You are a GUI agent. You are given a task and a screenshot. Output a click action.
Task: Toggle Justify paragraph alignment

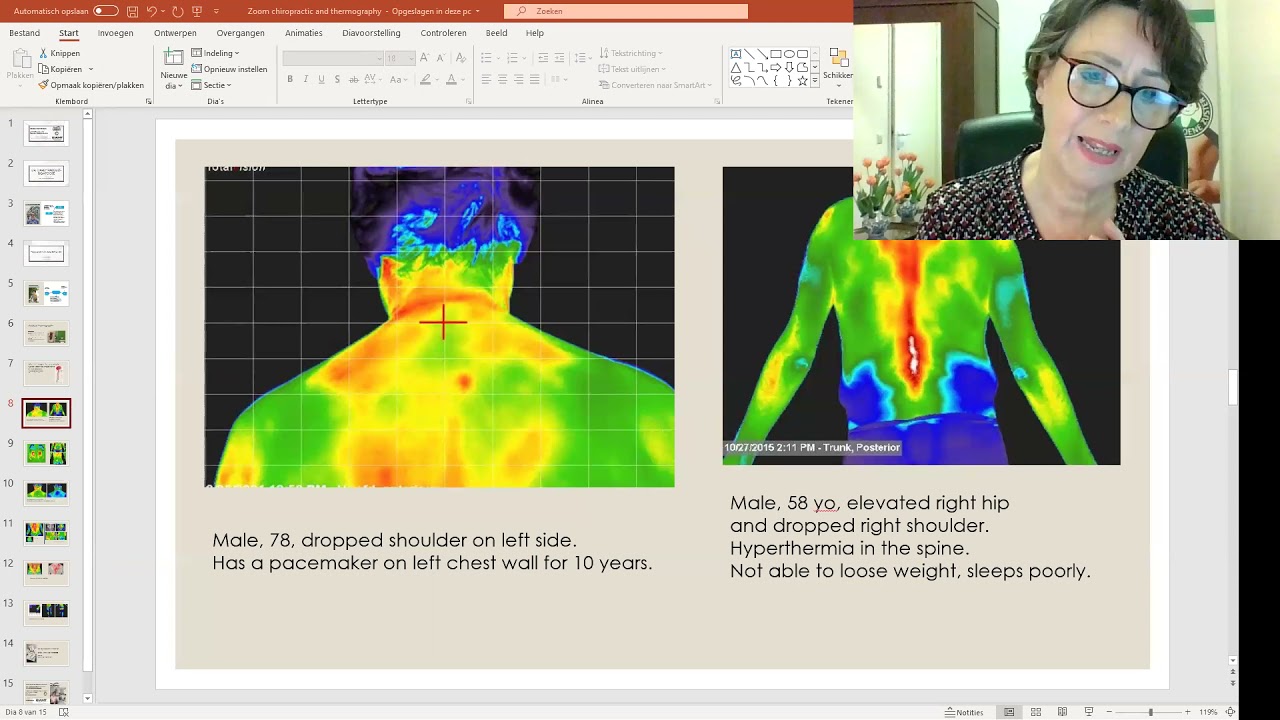tap(534, 79)
